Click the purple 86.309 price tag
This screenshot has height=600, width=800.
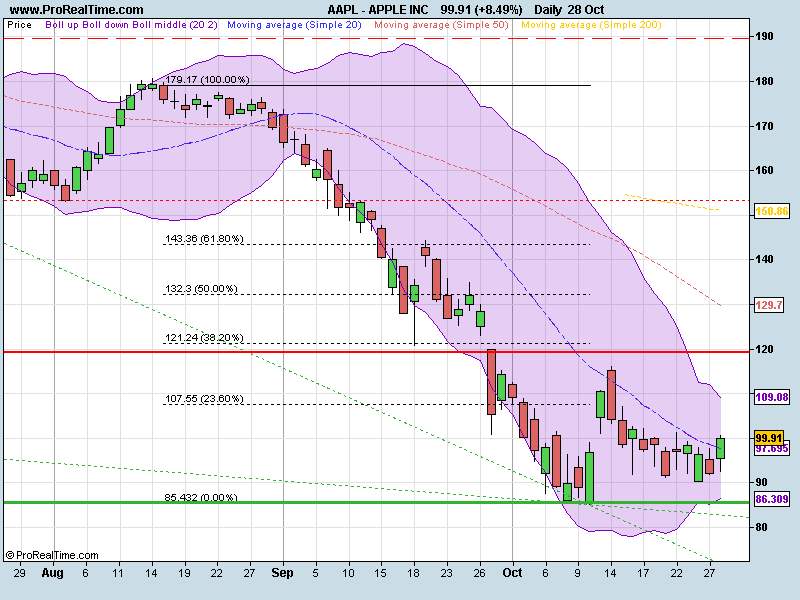[x=771, y=499]
